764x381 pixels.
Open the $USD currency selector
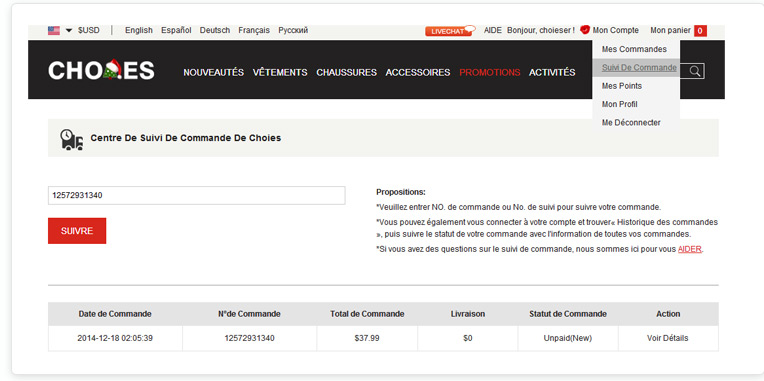(89, 30)
